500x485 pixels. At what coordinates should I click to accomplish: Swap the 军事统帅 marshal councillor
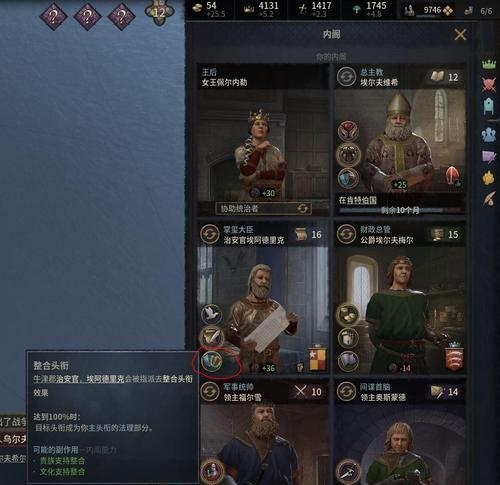click(x=210, y=391)
